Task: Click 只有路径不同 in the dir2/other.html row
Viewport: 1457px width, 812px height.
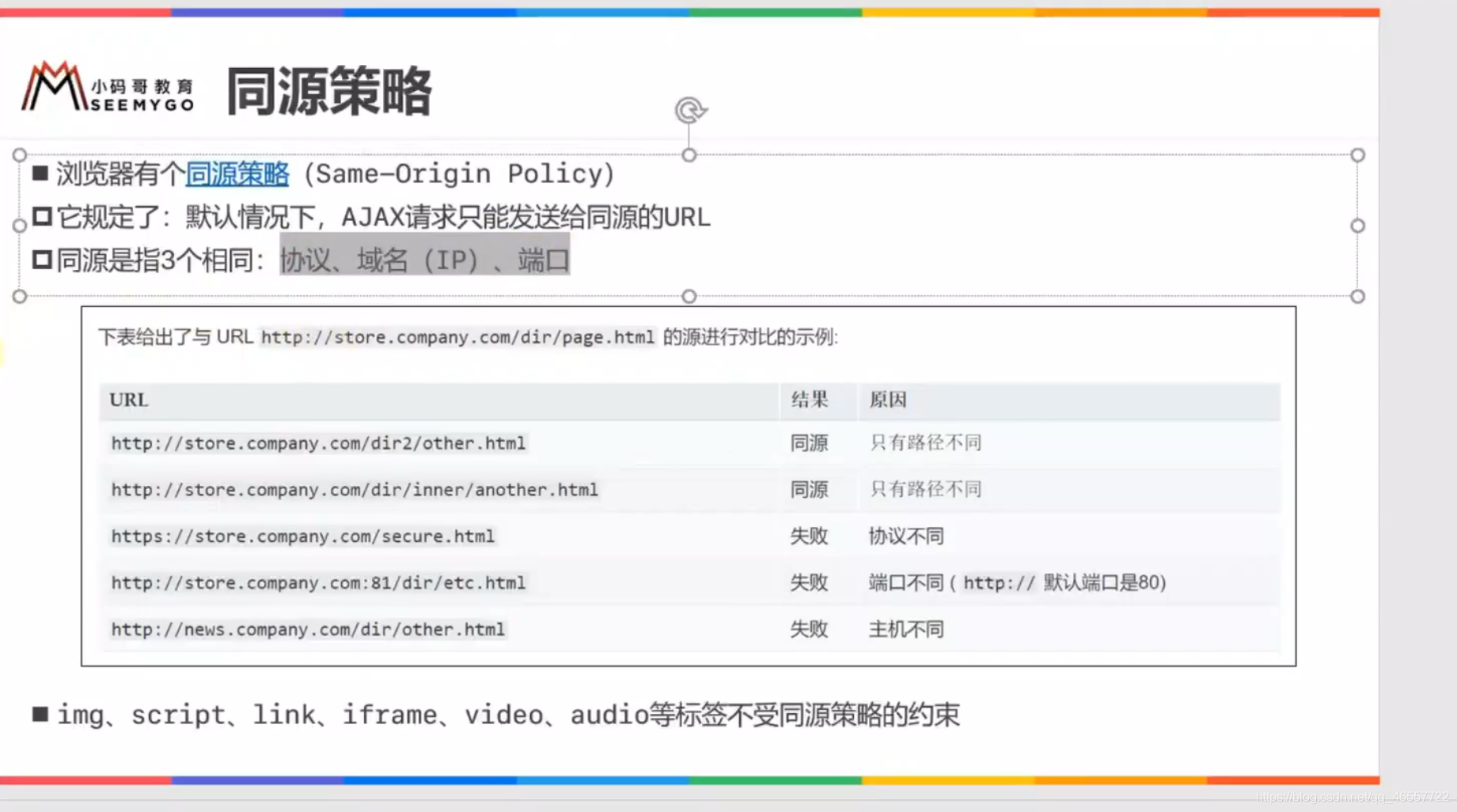Action: pos(926,443)
